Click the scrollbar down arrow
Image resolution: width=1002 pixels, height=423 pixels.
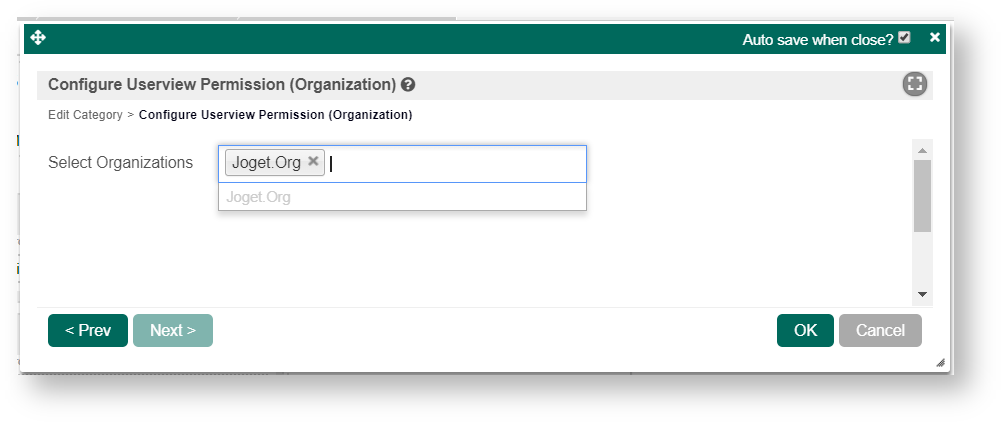pyautogui.click(x=922, y=295)
